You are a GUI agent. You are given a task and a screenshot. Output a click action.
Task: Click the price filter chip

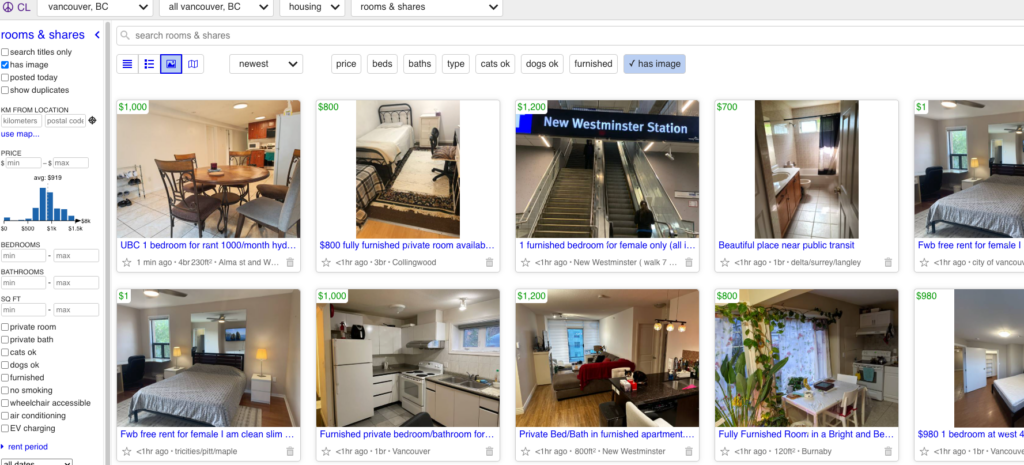click(x=346, y=64)
